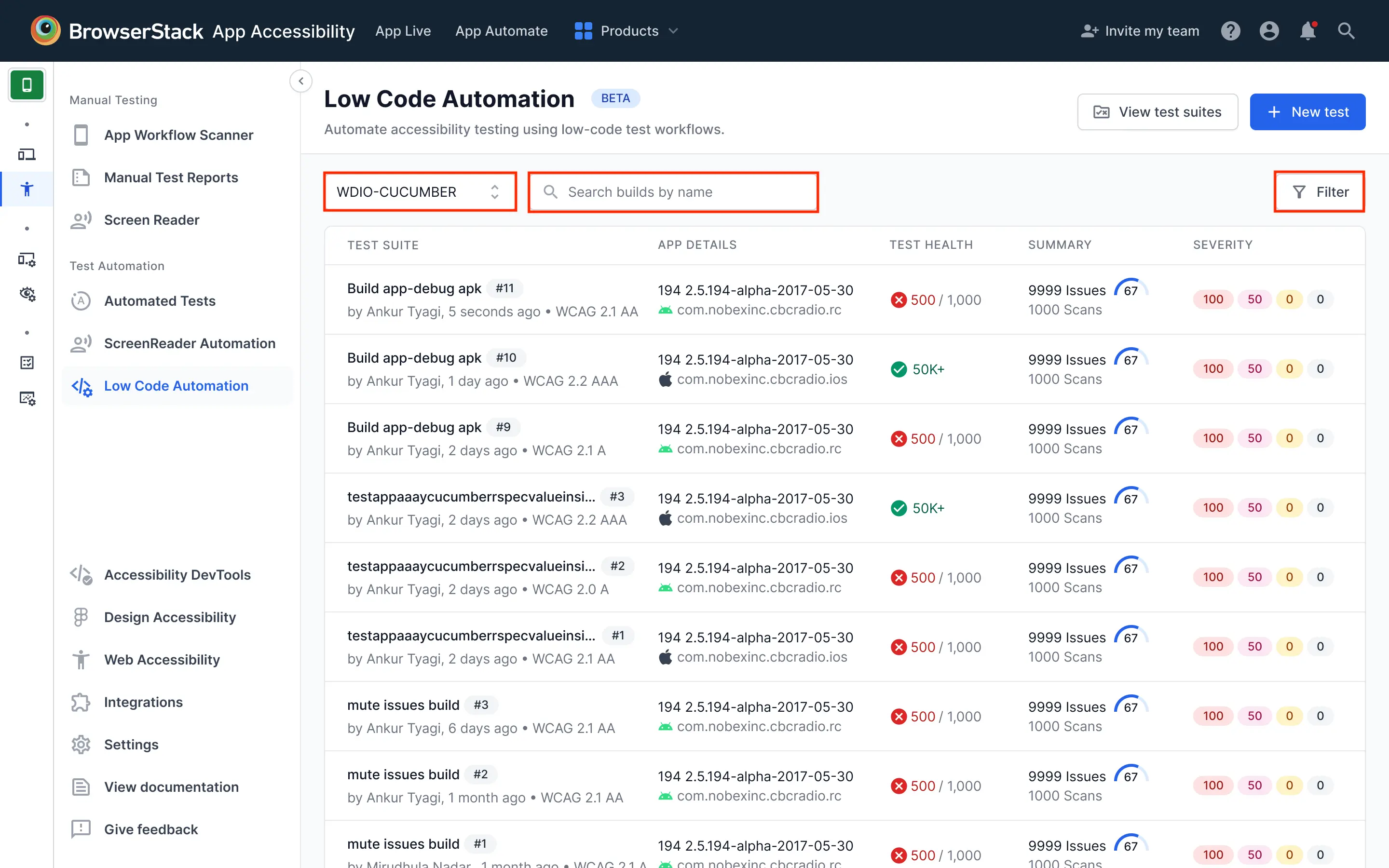
Task: Click Invite my team
Action: pos(1140,31)
